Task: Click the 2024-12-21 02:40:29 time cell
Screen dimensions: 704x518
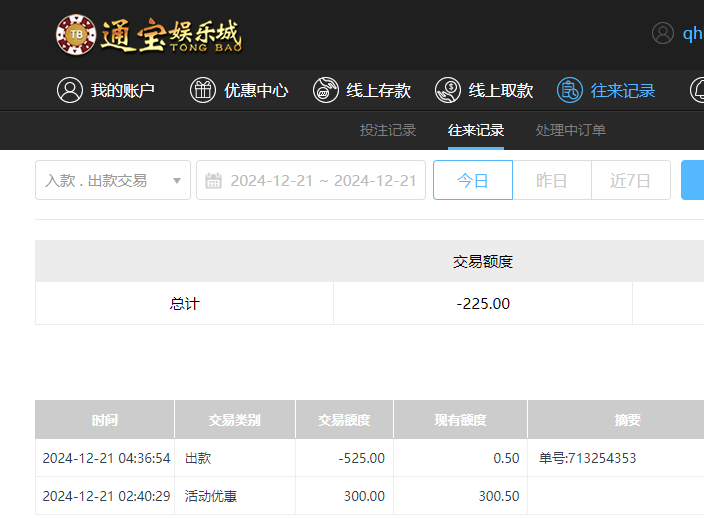Action: pos(106,496)
